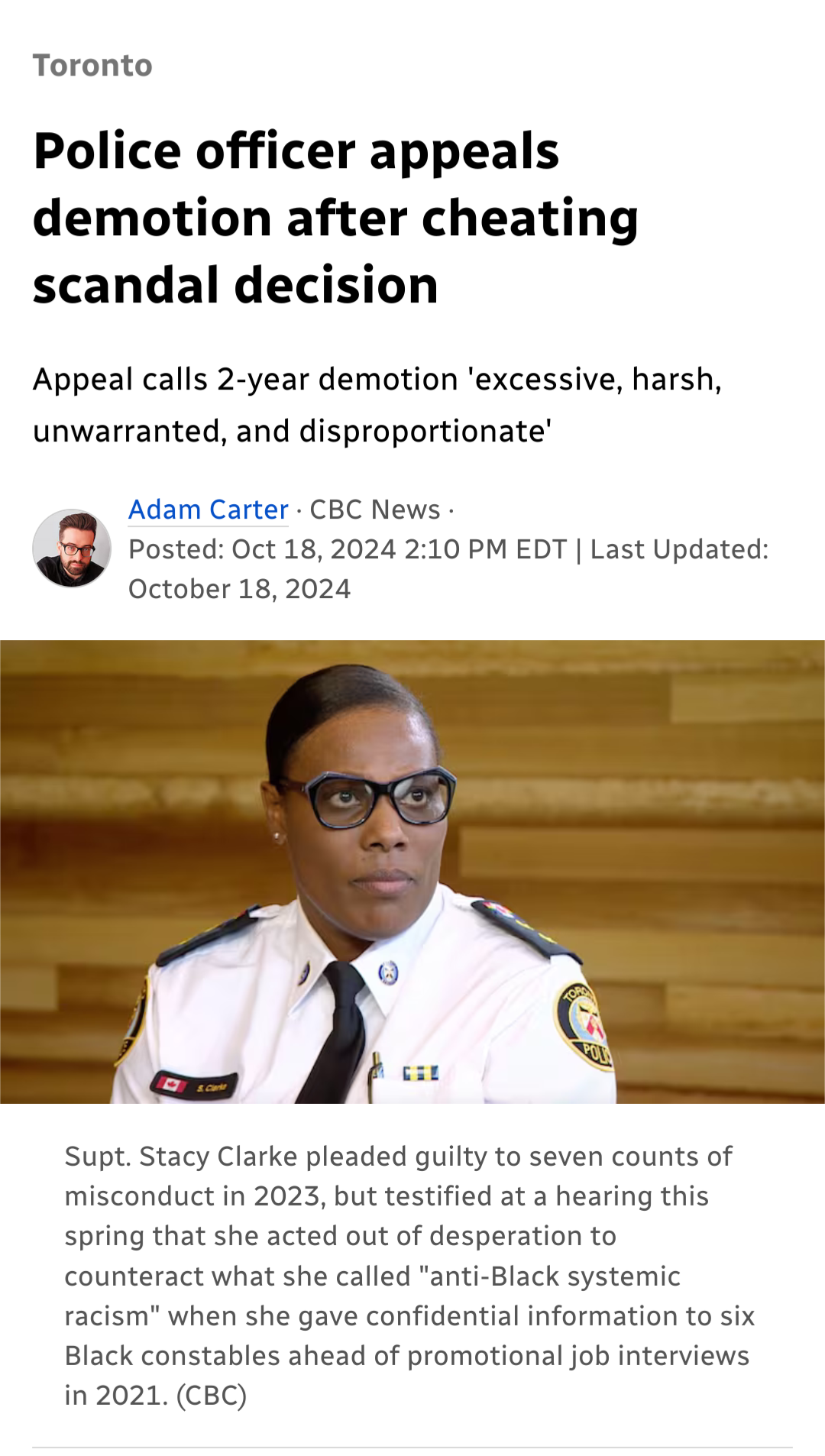Click the Adam Carter author link

pyautogui.click(x=208, y=510)
